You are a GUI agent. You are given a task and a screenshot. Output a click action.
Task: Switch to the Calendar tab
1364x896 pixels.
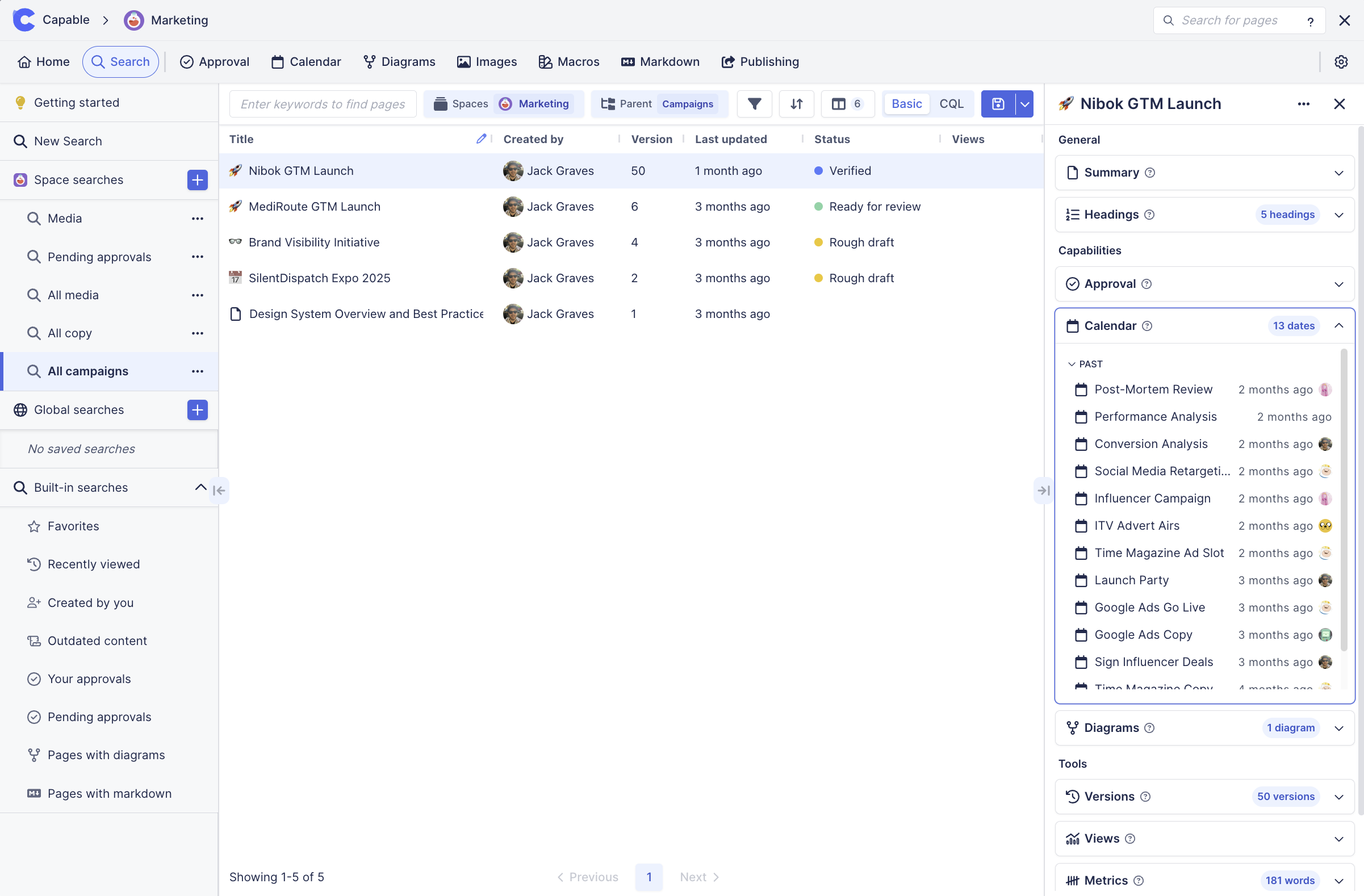point(306,61)
